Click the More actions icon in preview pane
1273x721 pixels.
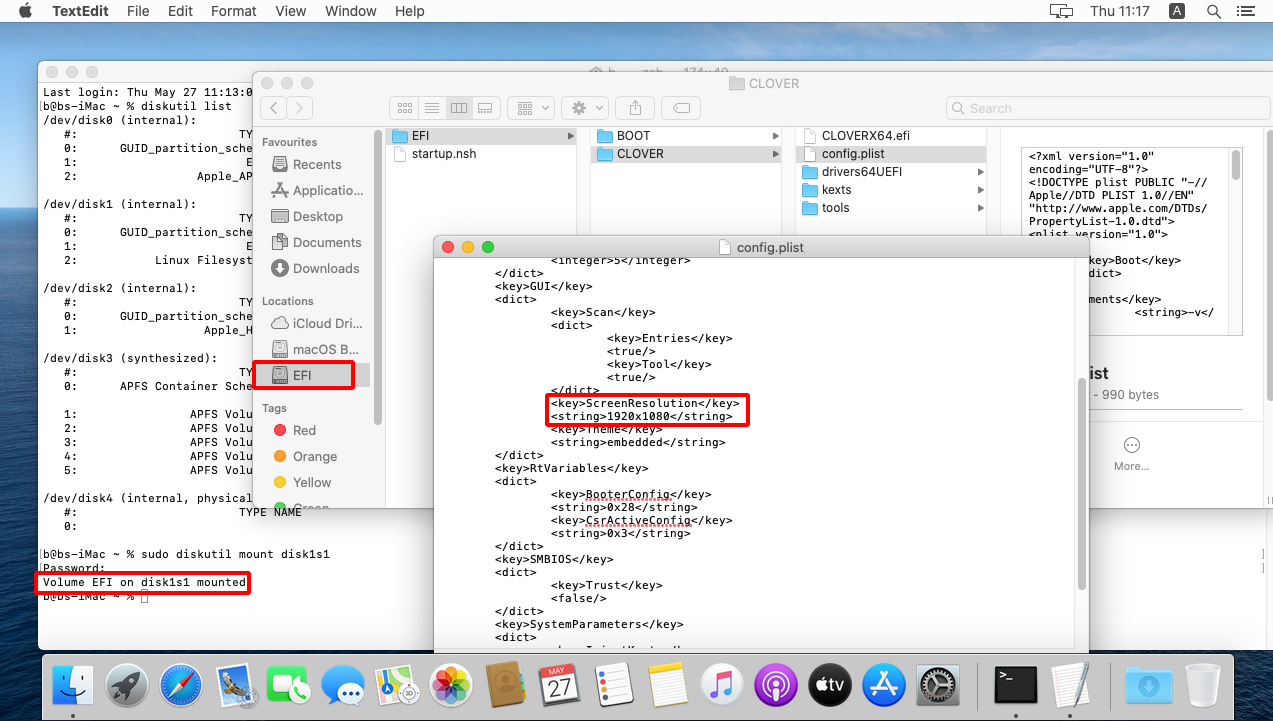coord(1131,445)
